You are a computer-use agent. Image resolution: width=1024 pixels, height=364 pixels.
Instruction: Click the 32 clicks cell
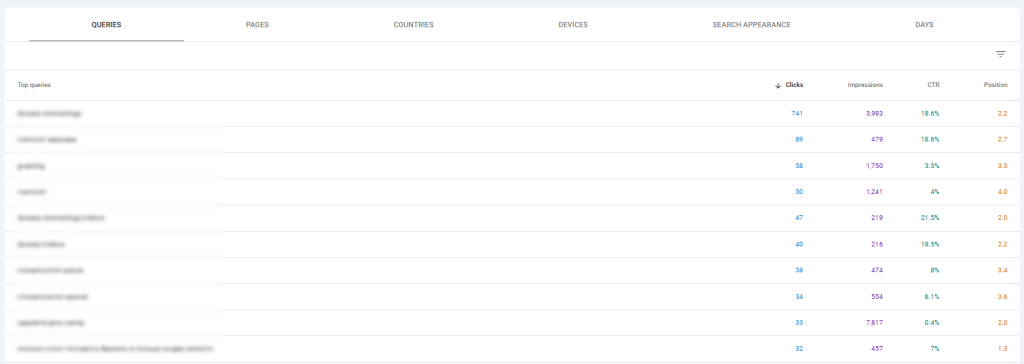(799, 349)
